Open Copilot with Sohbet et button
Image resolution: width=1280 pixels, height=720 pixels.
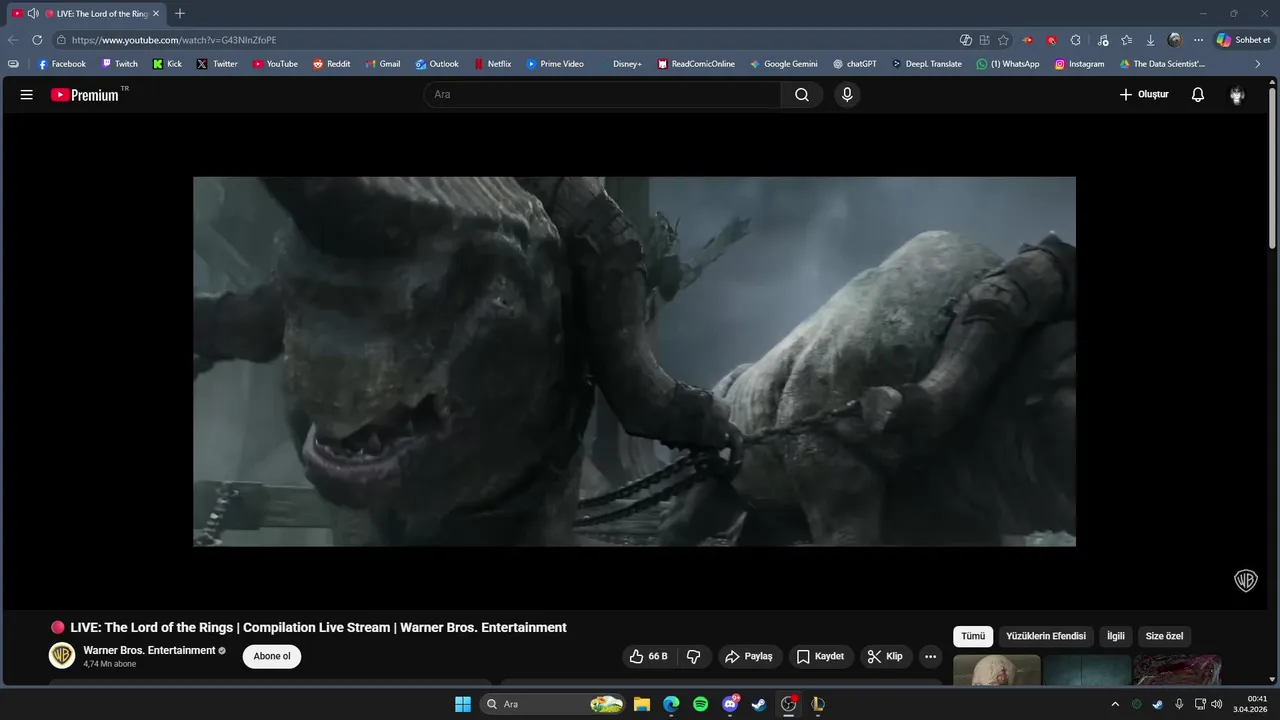[x=1243, y=40]
